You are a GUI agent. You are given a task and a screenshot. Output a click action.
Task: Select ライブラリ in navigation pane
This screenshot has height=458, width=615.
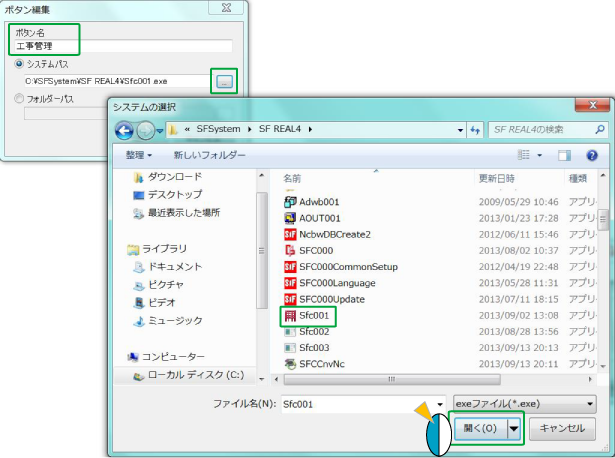pyautogui.click(x=157, y=249)
